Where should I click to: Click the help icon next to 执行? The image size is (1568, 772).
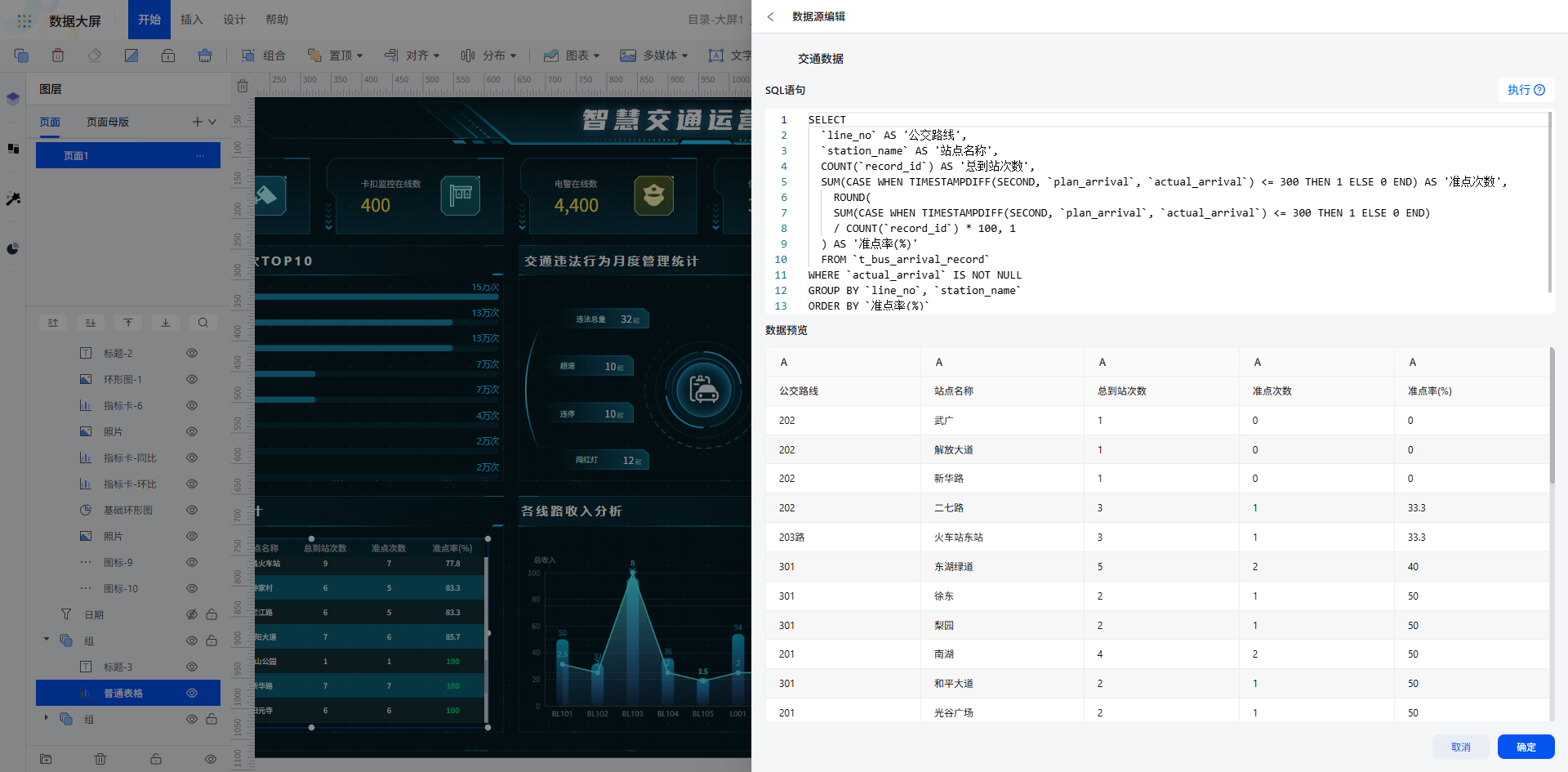[1539, 90]
